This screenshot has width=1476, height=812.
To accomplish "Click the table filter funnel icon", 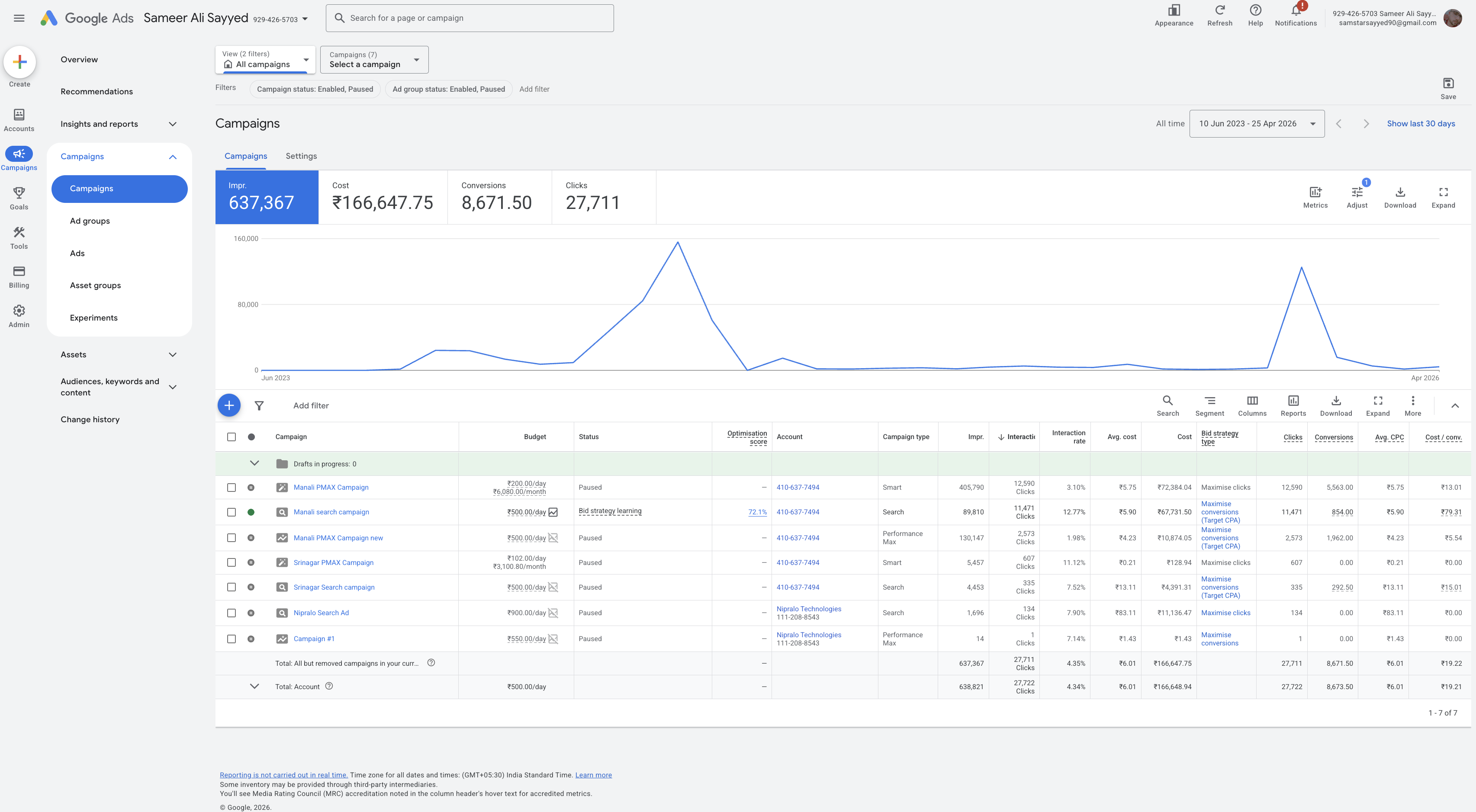I will coord(259,405).
